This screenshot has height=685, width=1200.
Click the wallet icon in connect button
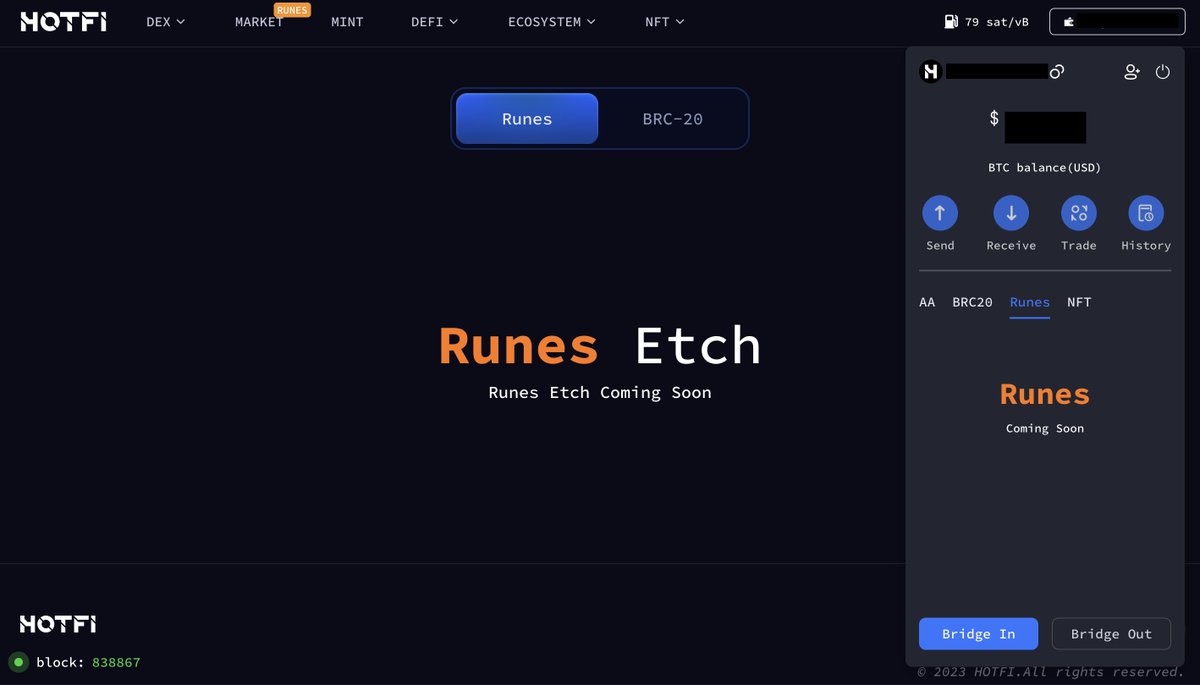click(x=1069, y=22)
